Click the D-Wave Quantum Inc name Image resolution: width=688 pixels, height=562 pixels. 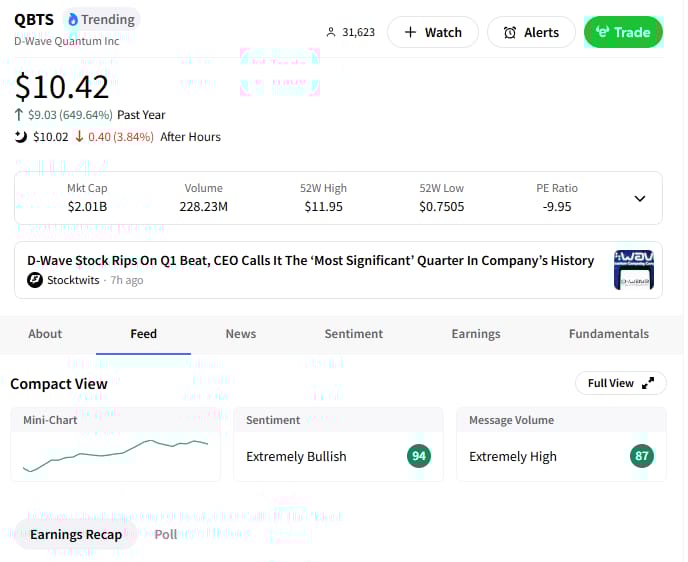67,41
